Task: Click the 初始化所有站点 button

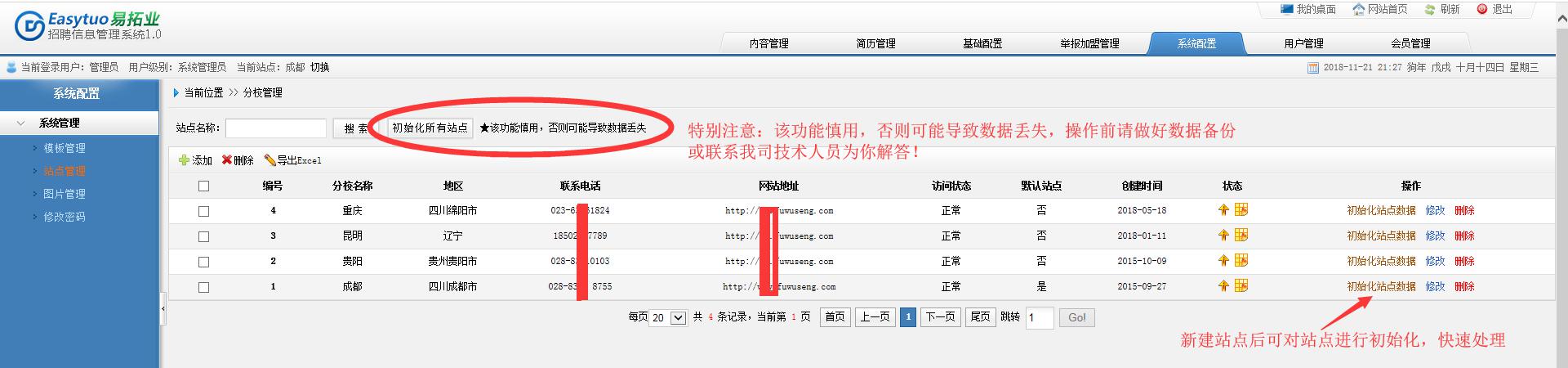Action: 430,128
